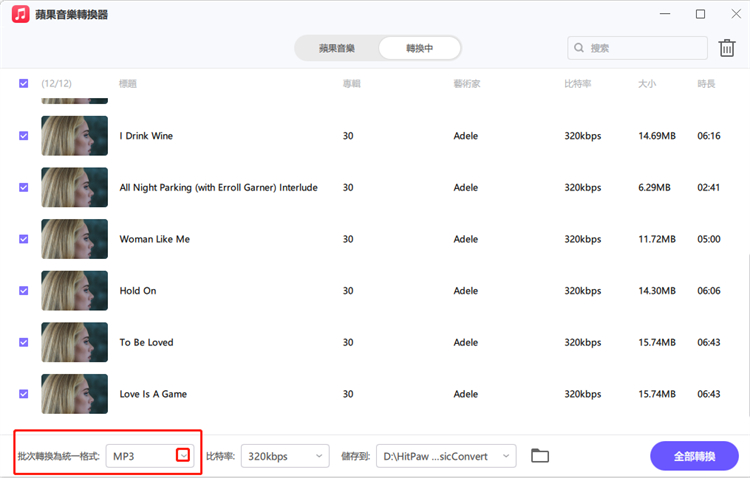Click the 06:16 duration value

pyautogui.click(x=708, y=136)
